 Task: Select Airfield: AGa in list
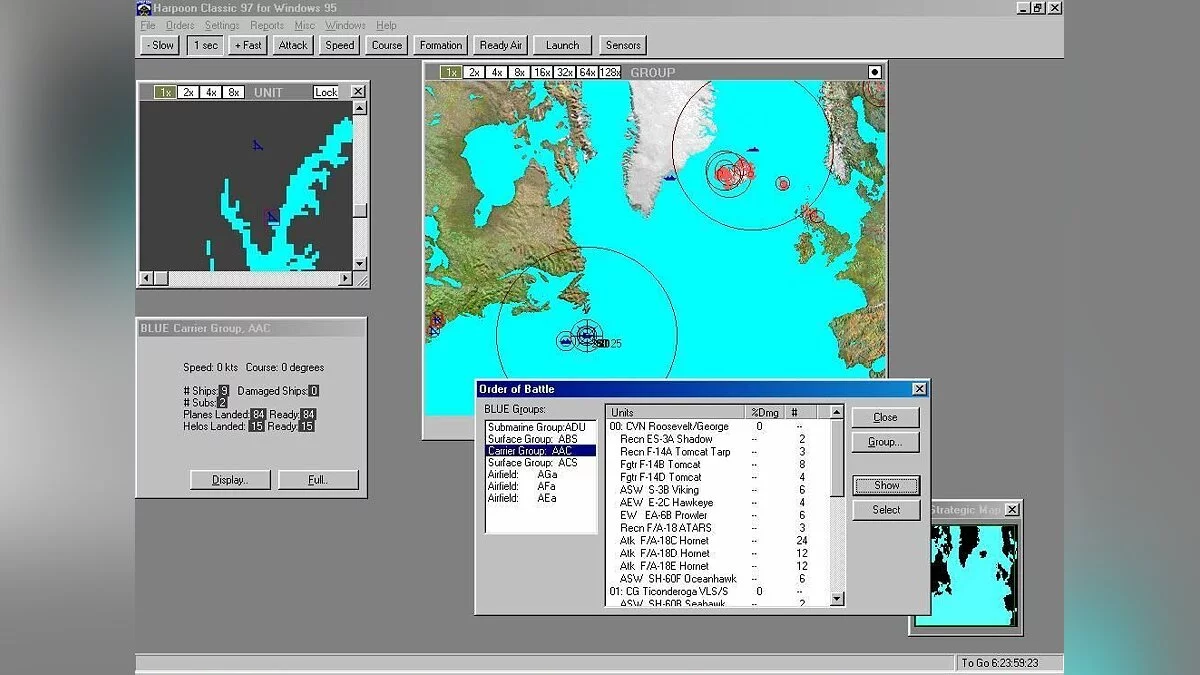tap(540, 475)
